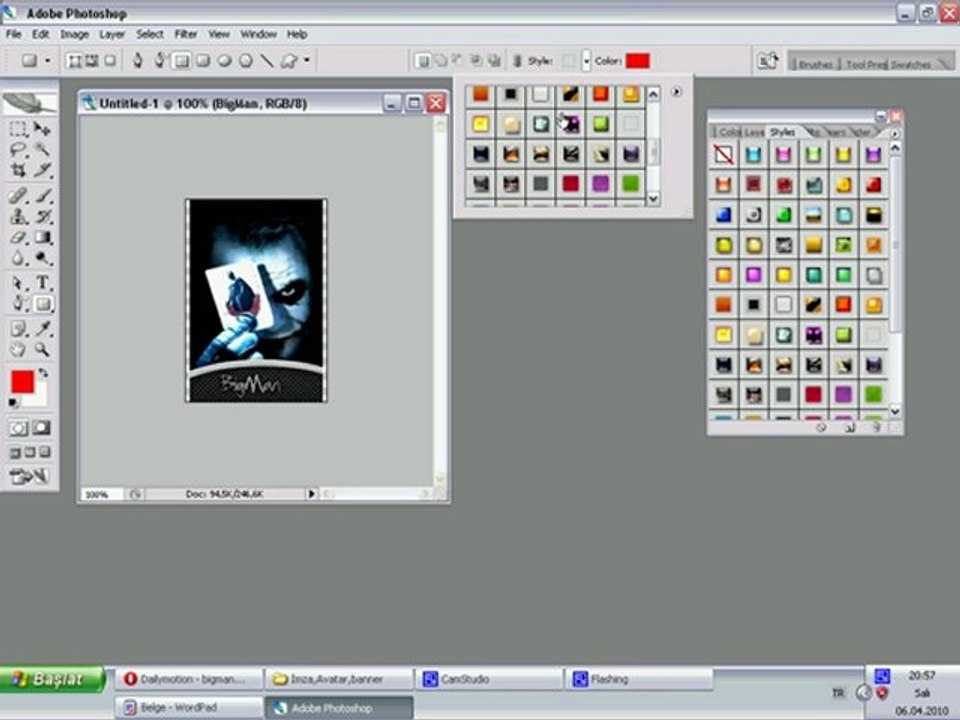Switch to Full Screen mode

(45, 453)
